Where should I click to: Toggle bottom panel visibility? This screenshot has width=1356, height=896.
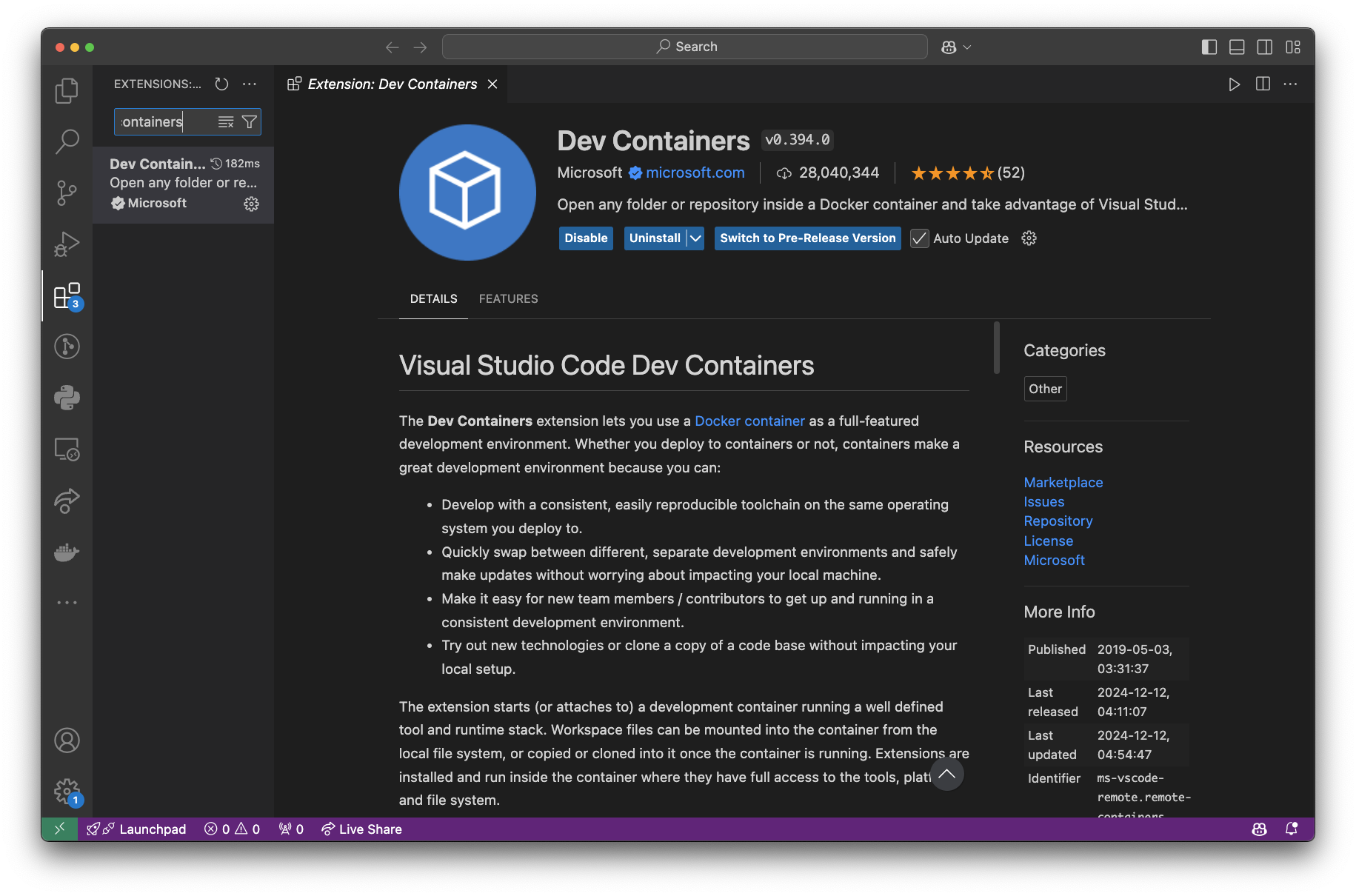click(1237, 47)
